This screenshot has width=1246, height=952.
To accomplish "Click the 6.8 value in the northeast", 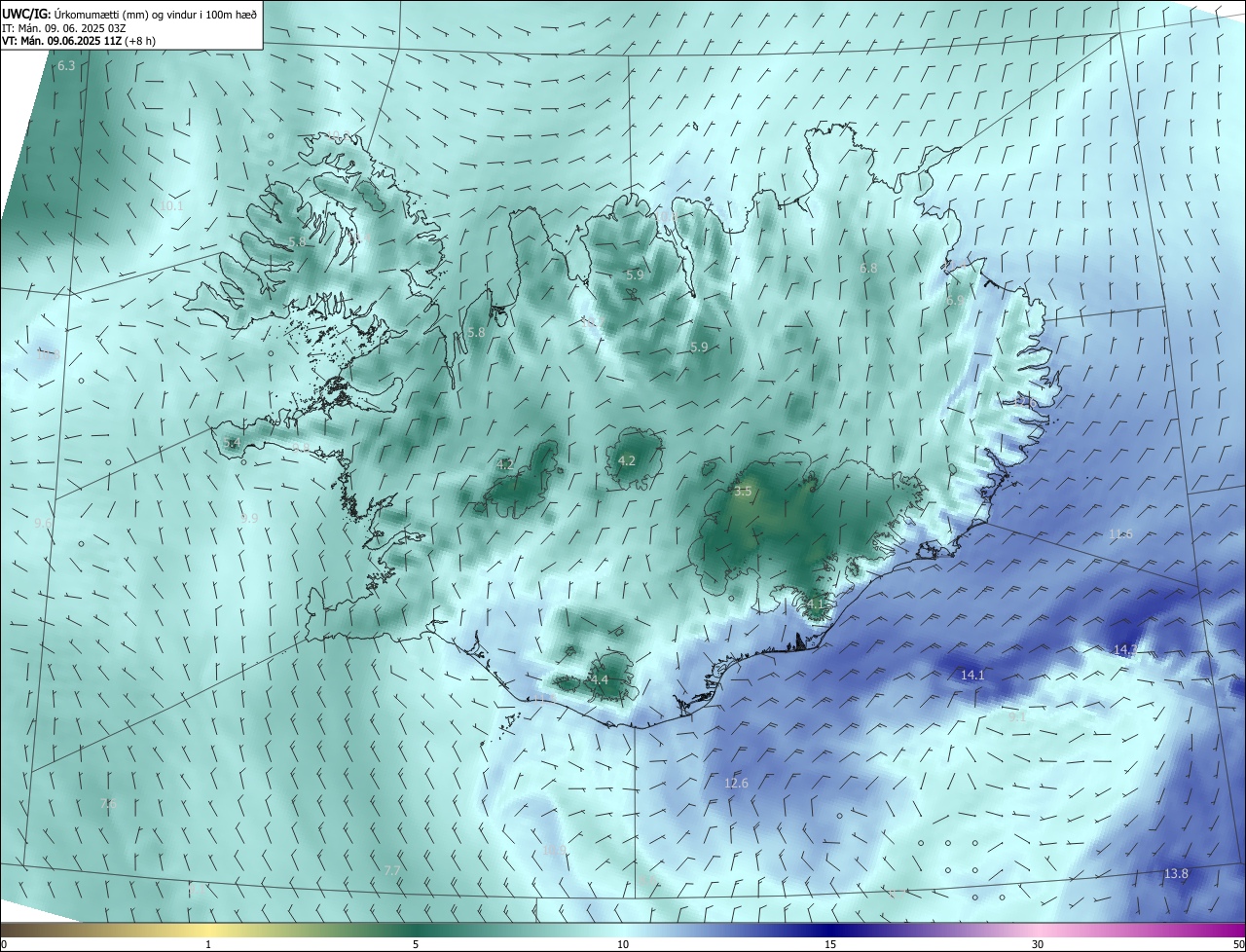I will tap(868, 268).
